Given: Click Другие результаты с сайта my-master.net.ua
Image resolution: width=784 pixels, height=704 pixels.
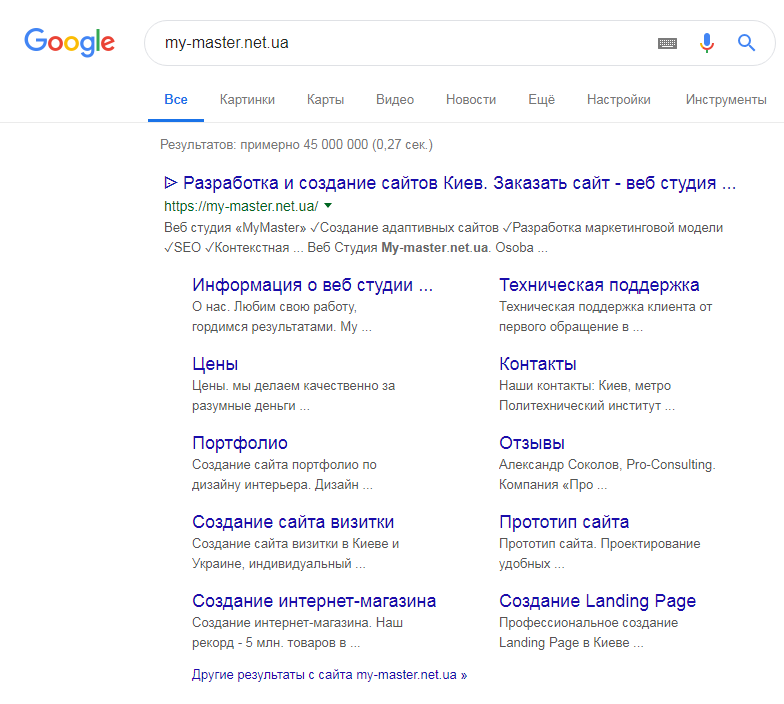Looking at the screenshot, I should click(330, 675).
